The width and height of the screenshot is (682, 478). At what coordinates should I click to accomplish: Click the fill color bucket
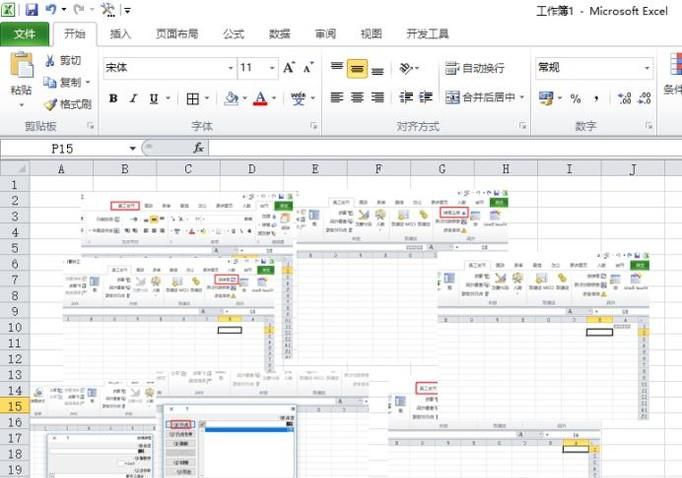point(231,98)
